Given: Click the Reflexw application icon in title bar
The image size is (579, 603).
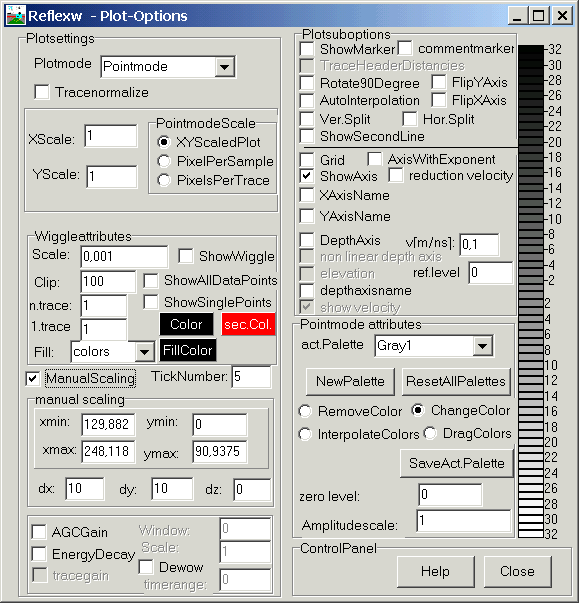Looking at the screenshot, I should [16, 15].
